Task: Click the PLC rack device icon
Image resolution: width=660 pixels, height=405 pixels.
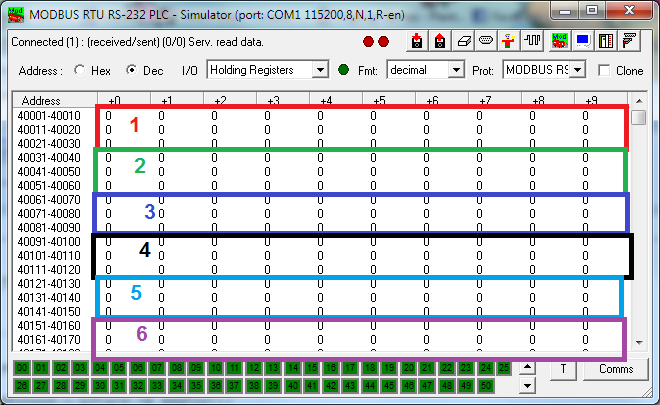Action: (605, 41)
